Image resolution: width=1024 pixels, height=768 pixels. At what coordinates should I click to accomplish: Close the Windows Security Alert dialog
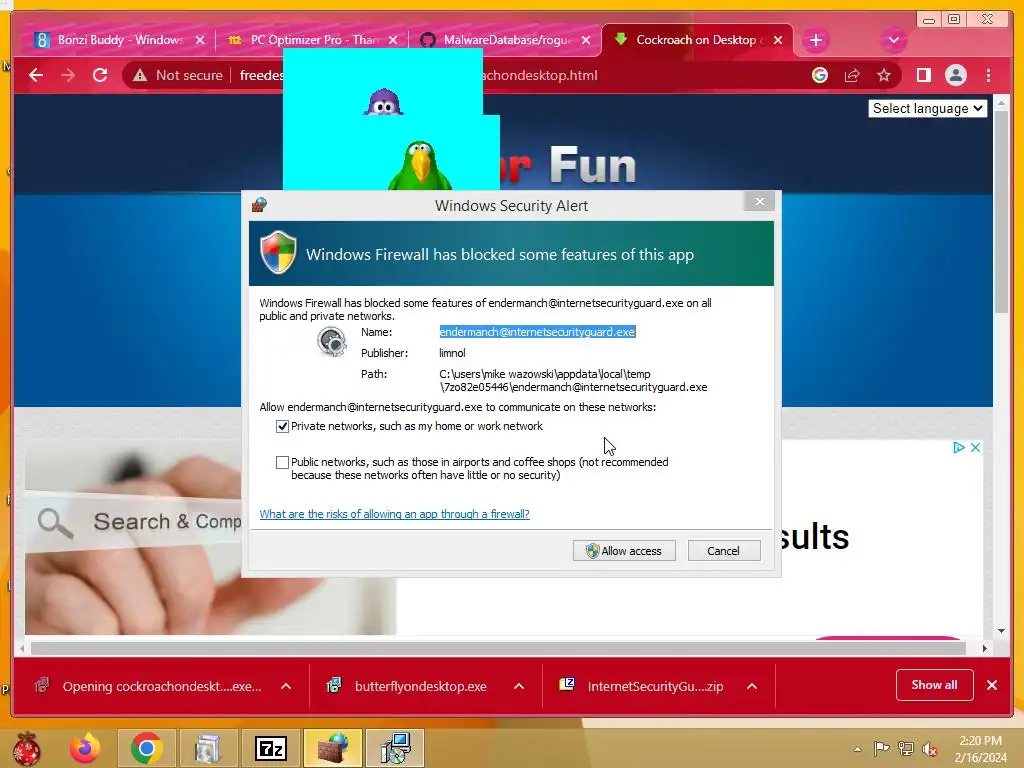(x=760, y=202)
